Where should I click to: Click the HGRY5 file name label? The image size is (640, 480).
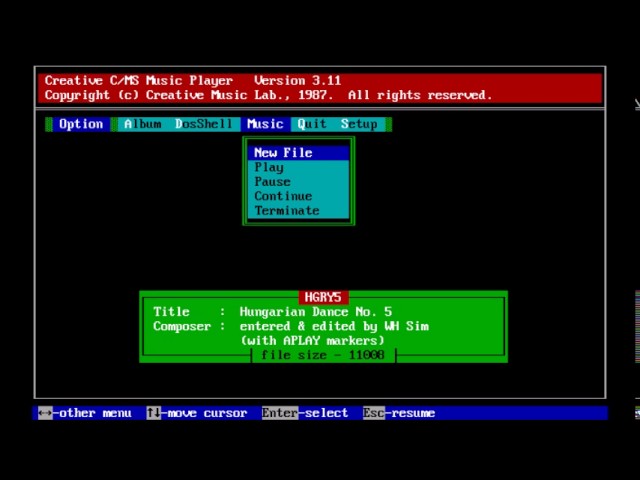pos(323,297)
